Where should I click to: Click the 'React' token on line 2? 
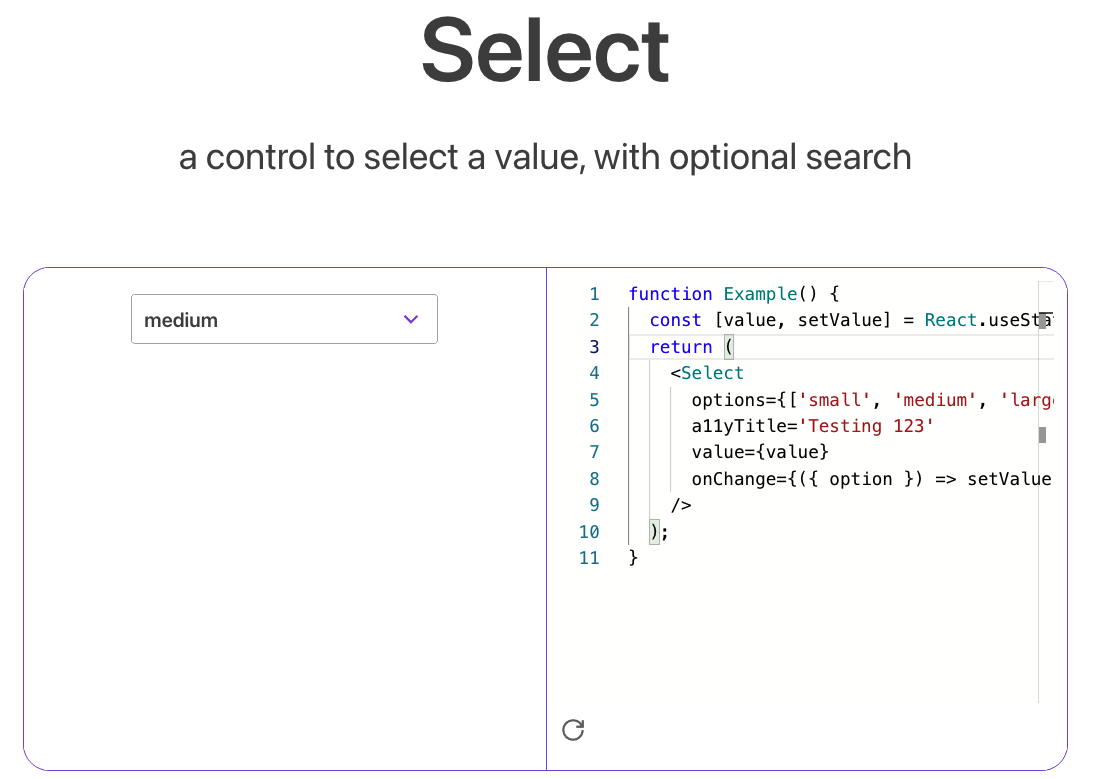(x=949, y=320)
